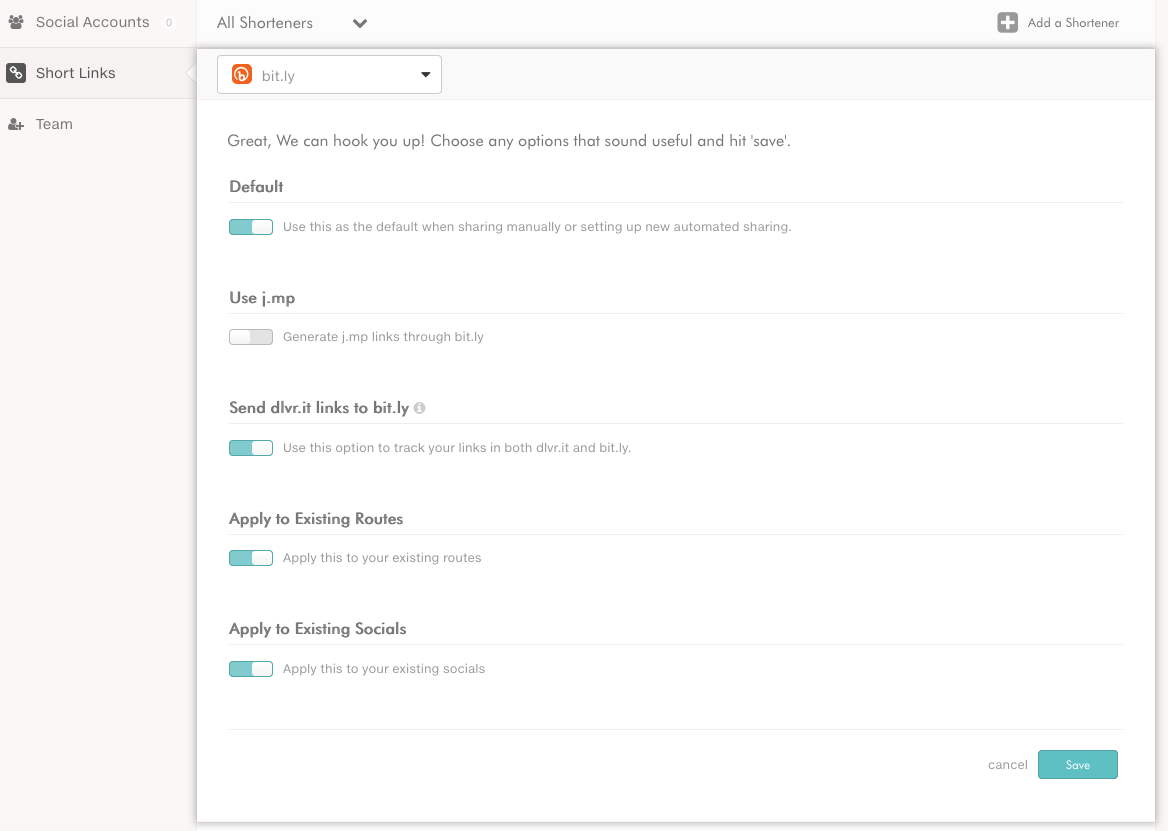Enable the Use j.mp switch
Screen dimensions: 1168x831
click(251, 337)
